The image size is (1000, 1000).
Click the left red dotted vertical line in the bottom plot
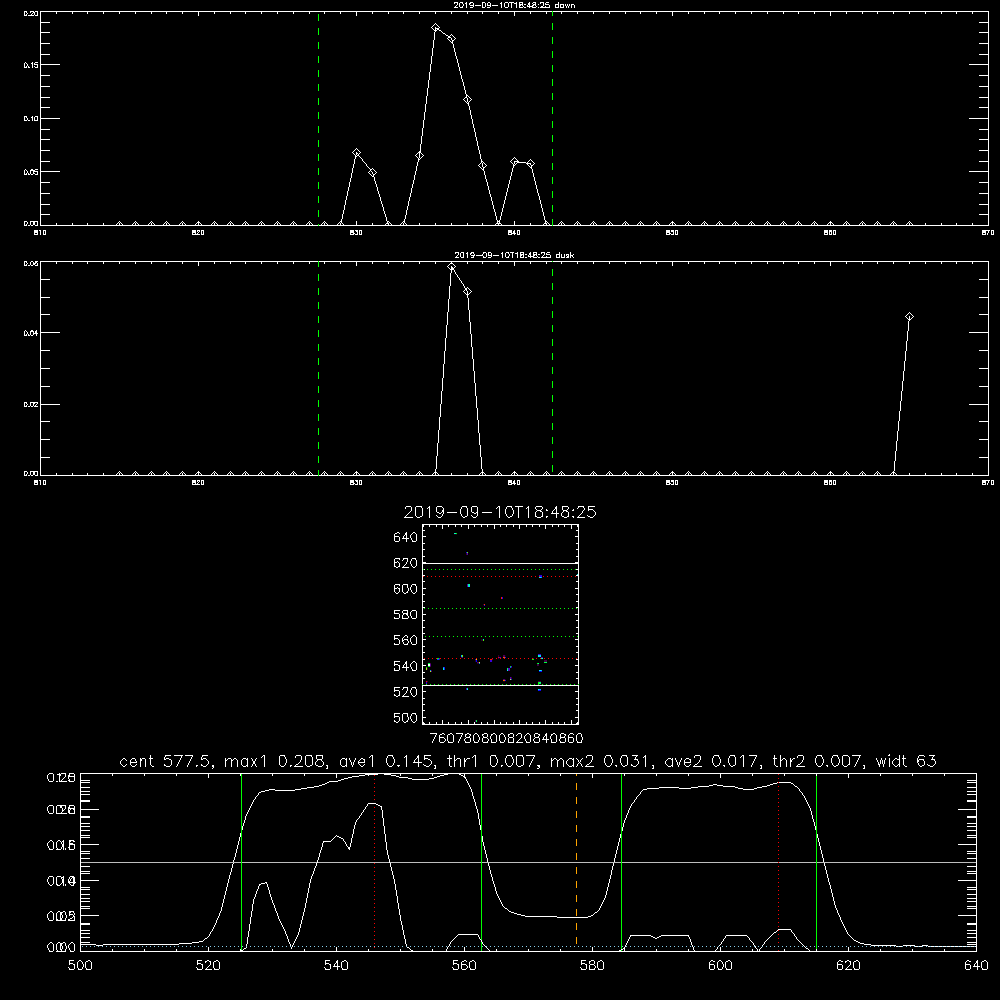point(374,861)
